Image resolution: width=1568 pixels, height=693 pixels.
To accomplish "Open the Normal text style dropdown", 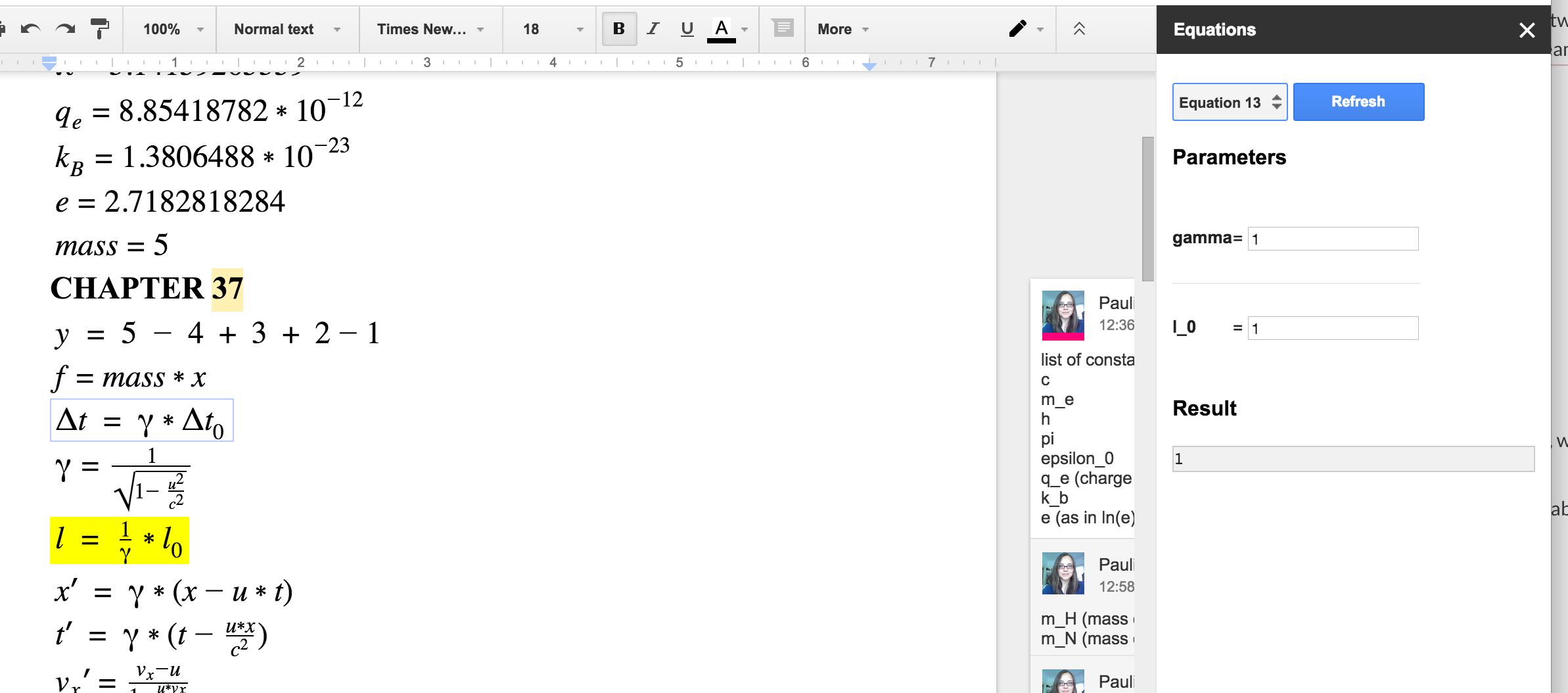I will [287, 29].
